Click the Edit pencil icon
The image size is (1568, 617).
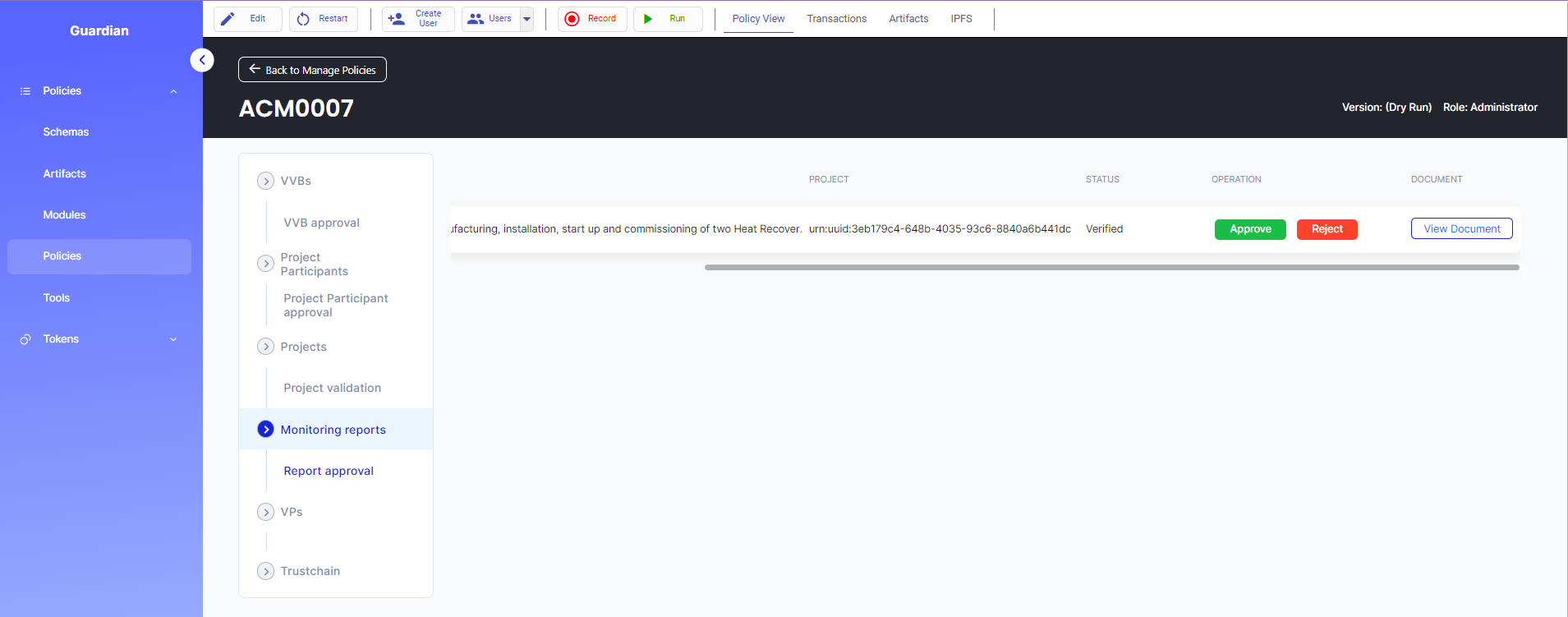click(228, 19)
